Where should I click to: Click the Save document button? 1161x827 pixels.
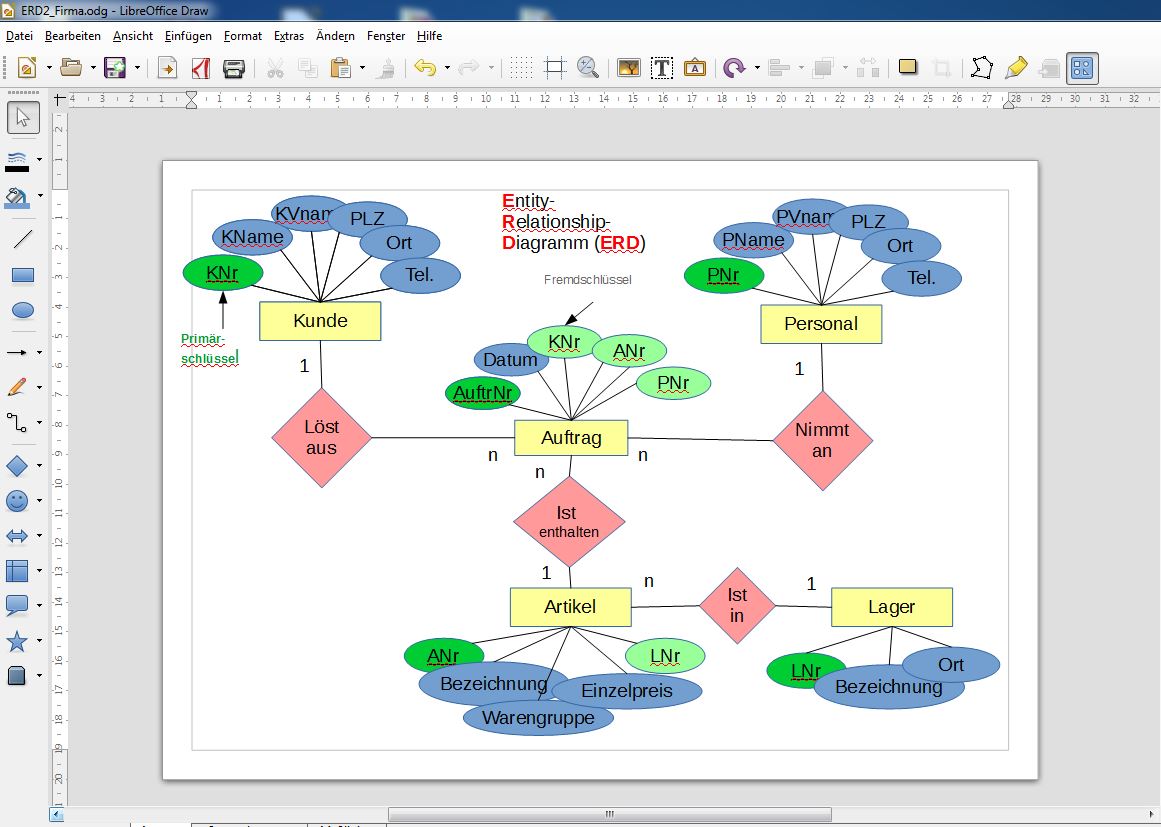tap(116, 68)
